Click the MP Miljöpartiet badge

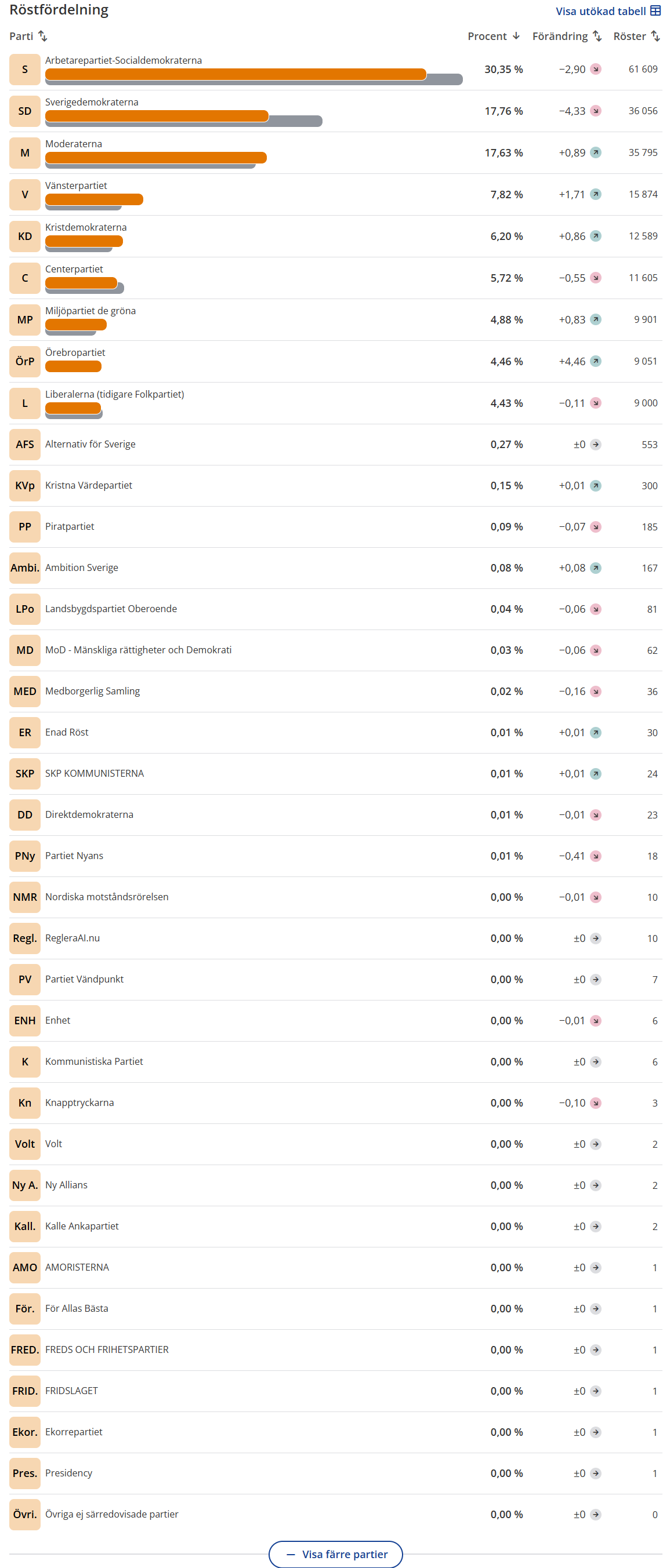point(24,319)
